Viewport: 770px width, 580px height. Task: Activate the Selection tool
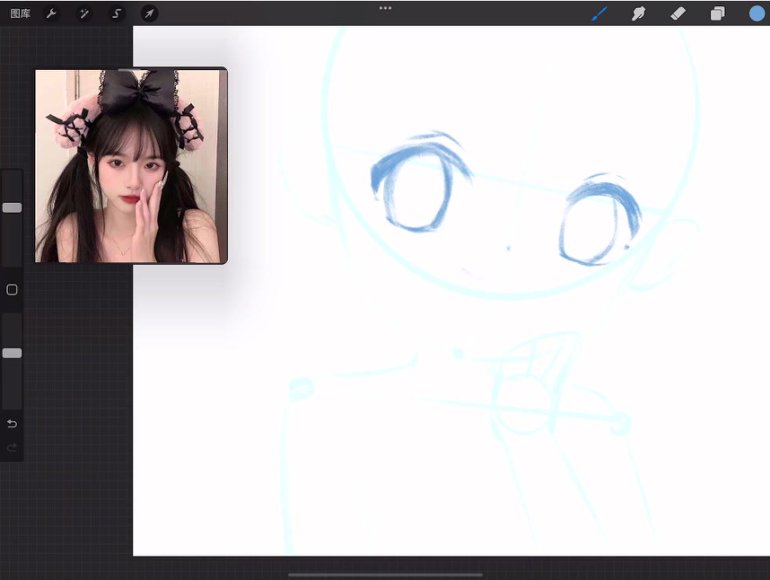tap(117, 14)
